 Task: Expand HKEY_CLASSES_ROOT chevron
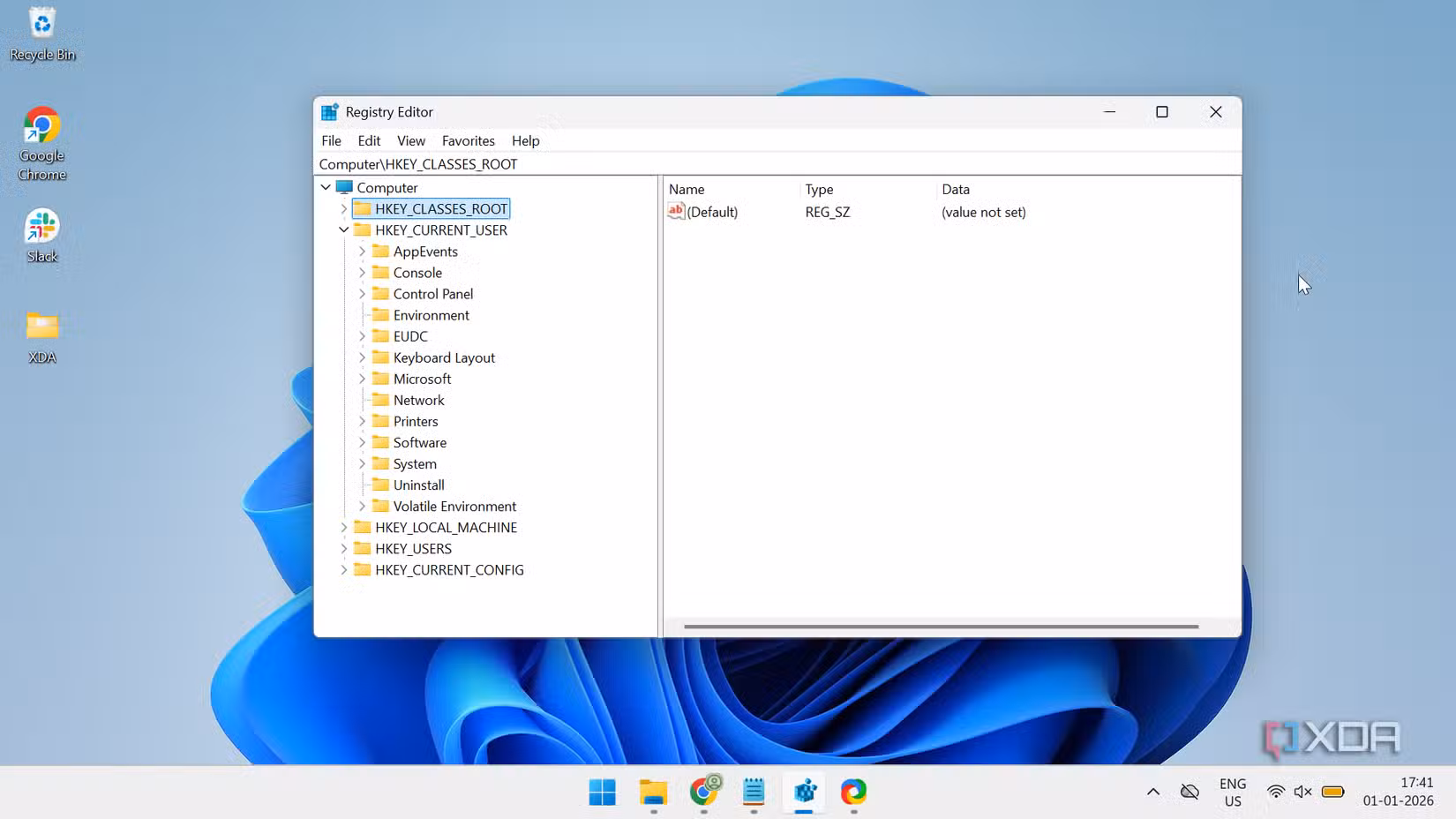[x=344, y=209]
